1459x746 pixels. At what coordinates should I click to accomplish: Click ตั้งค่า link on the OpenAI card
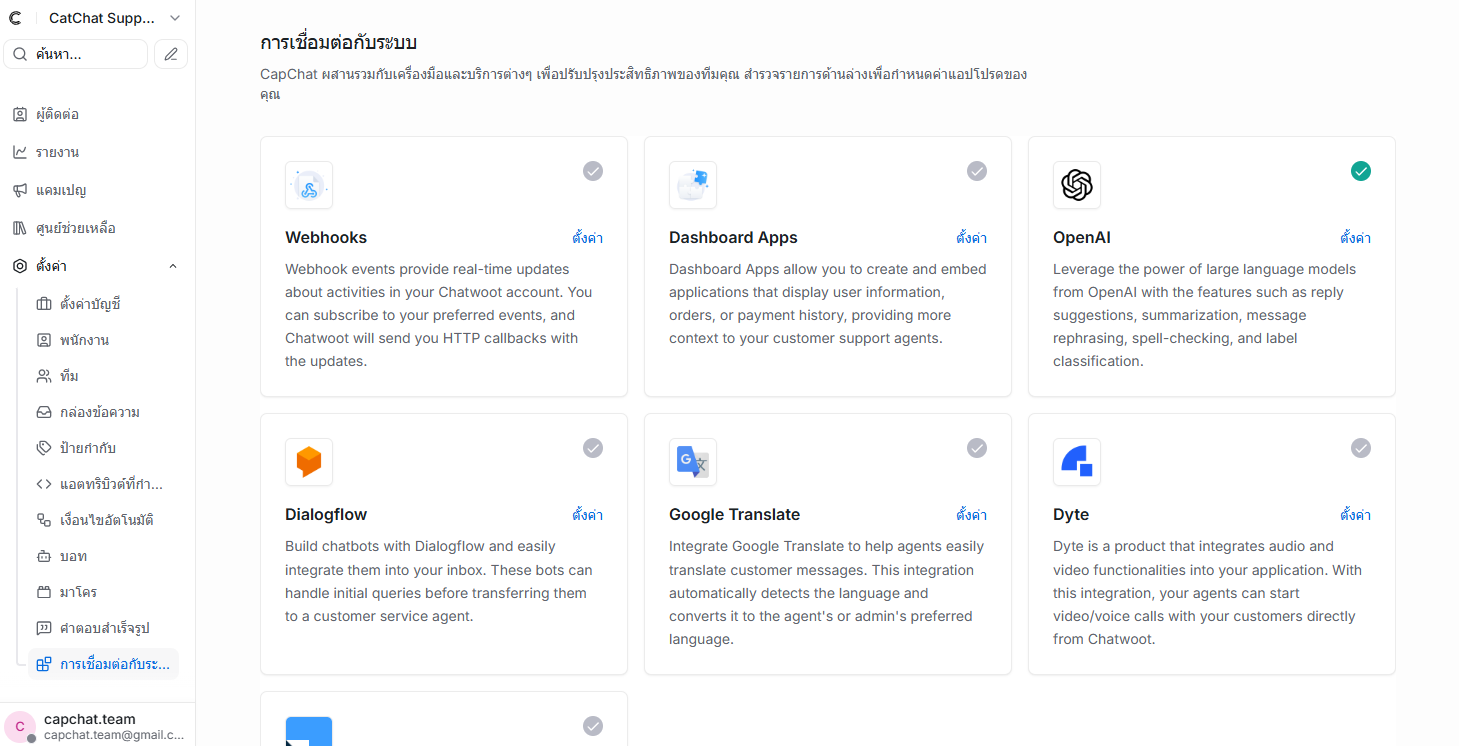(1355, 238)
